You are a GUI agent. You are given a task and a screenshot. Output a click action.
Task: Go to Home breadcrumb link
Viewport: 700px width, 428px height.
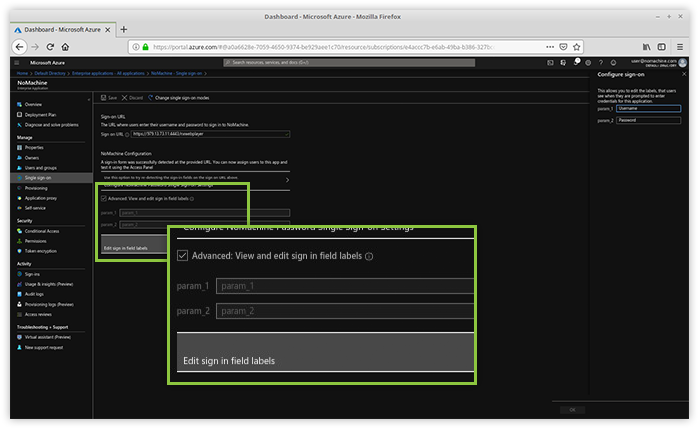[x=22, y=73]
